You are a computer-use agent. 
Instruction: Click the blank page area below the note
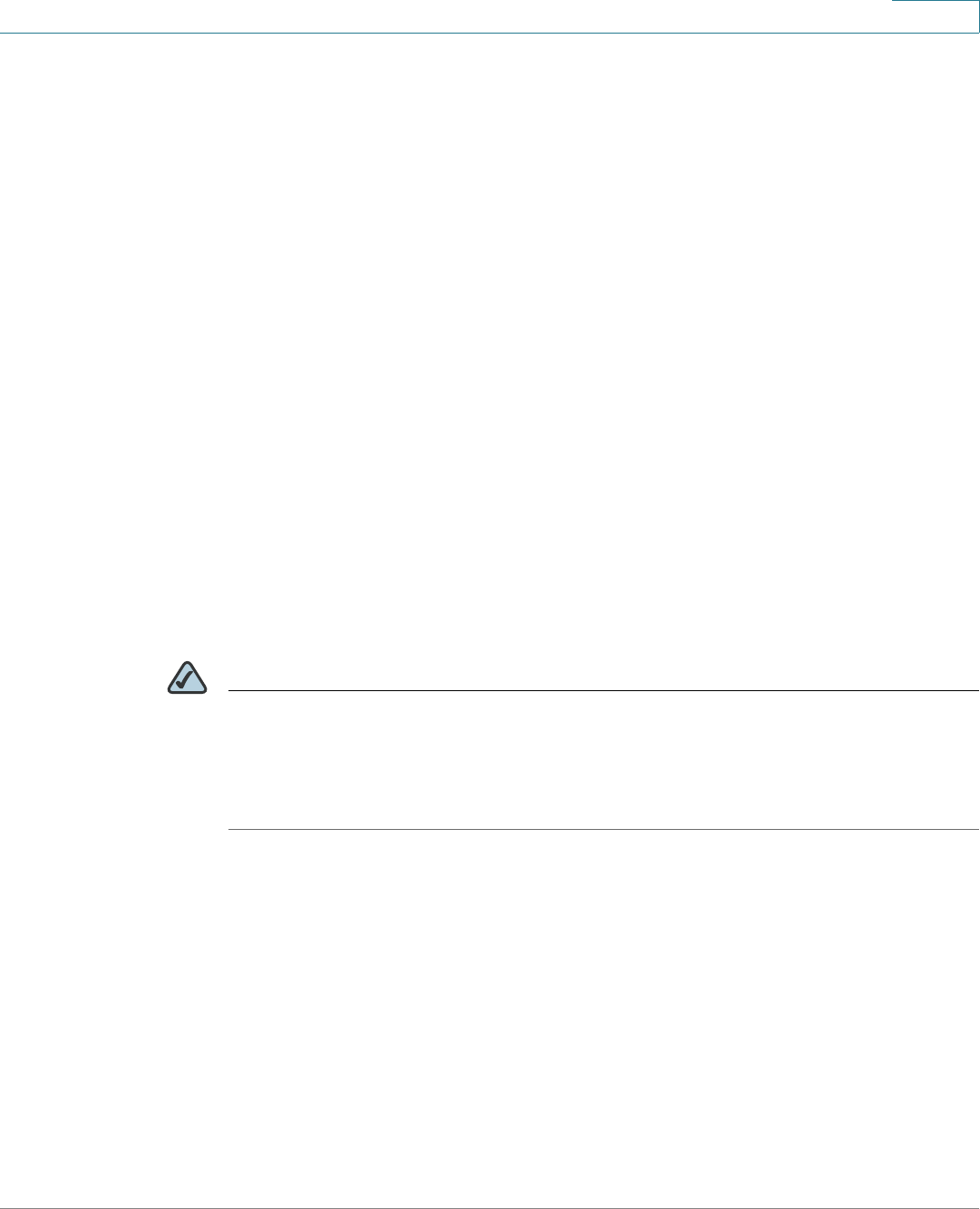click(x=490, y=1016)
